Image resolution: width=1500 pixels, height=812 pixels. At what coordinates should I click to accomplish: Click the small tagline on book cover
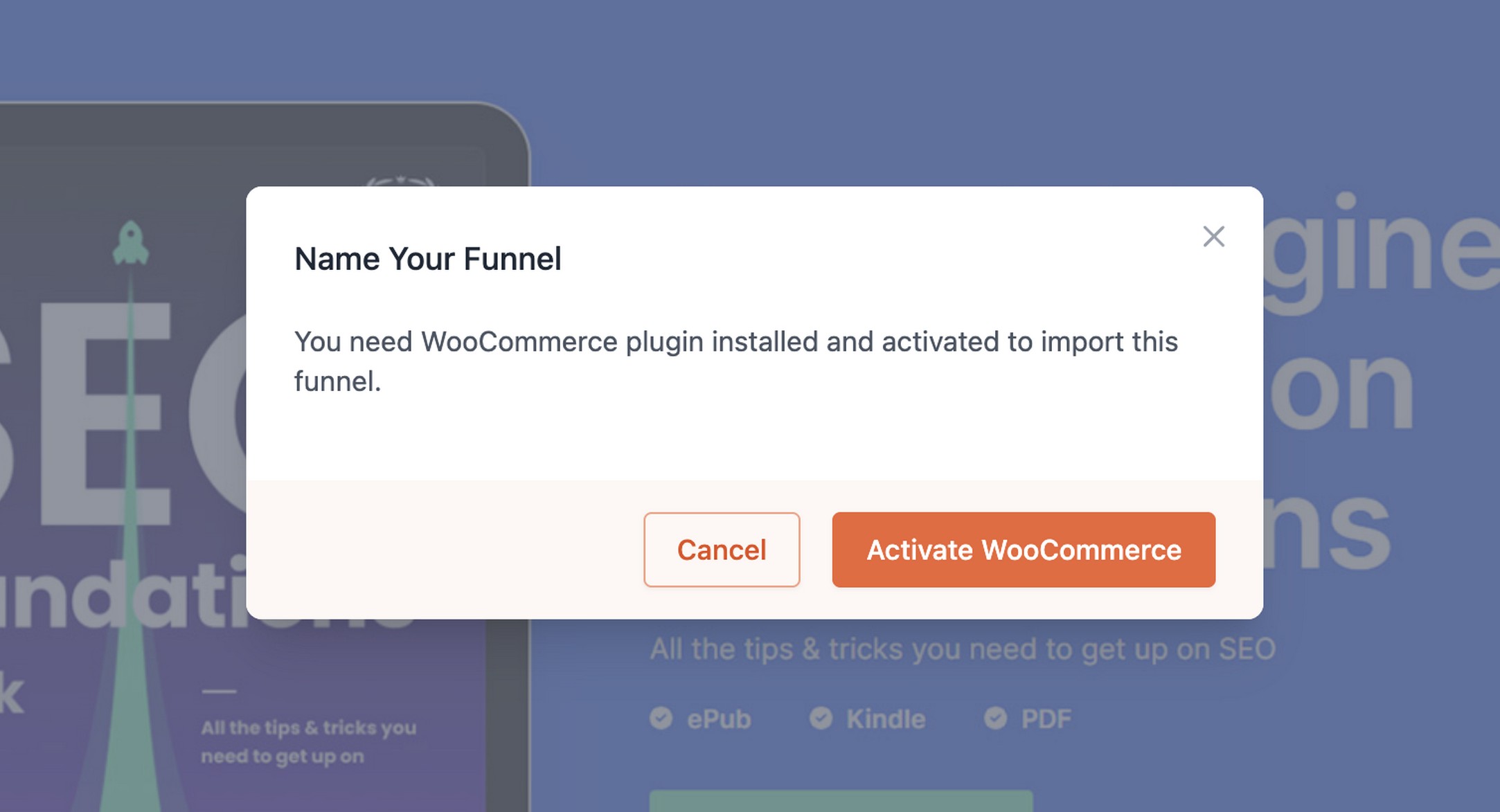click(x=309, y=741)
